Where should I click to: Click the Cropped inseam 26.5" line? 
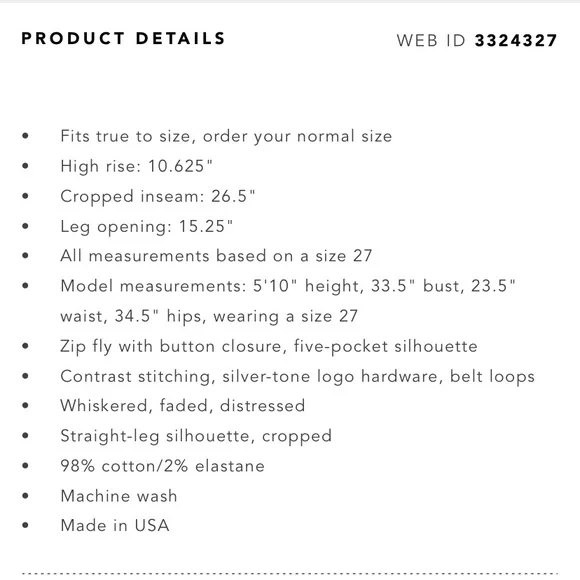(x=158, y=196)
